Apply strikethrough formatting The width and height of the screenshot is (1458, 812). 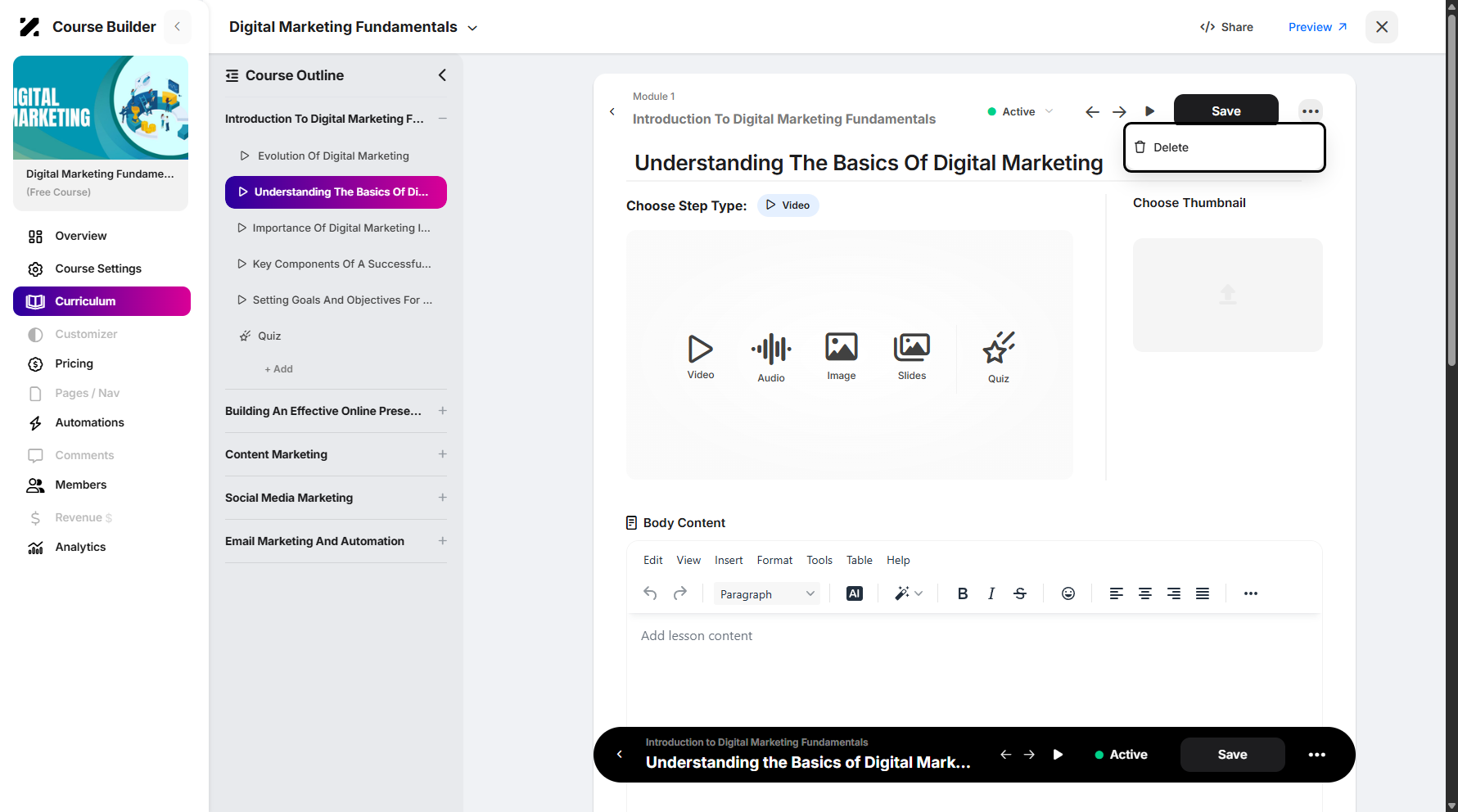1020,593
